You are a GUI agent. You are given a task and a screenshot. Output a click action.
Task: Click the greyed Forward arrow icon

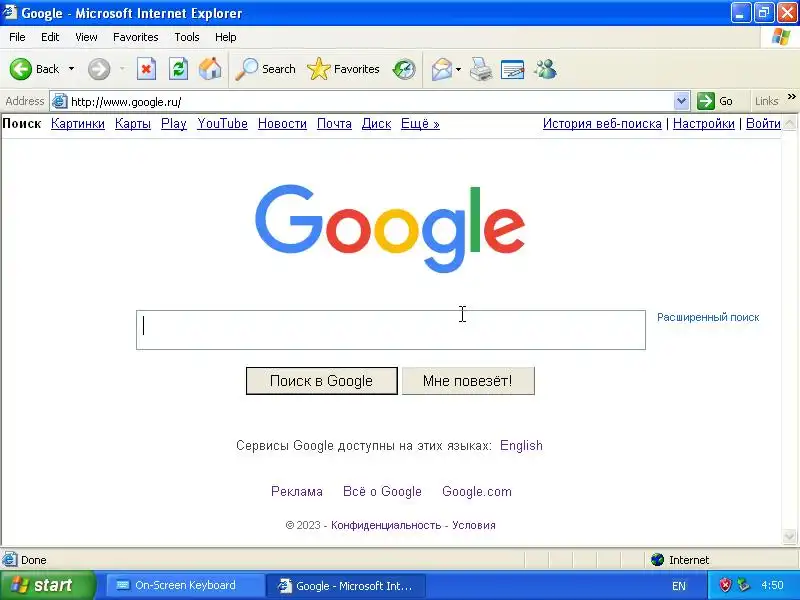pos(98,69)
